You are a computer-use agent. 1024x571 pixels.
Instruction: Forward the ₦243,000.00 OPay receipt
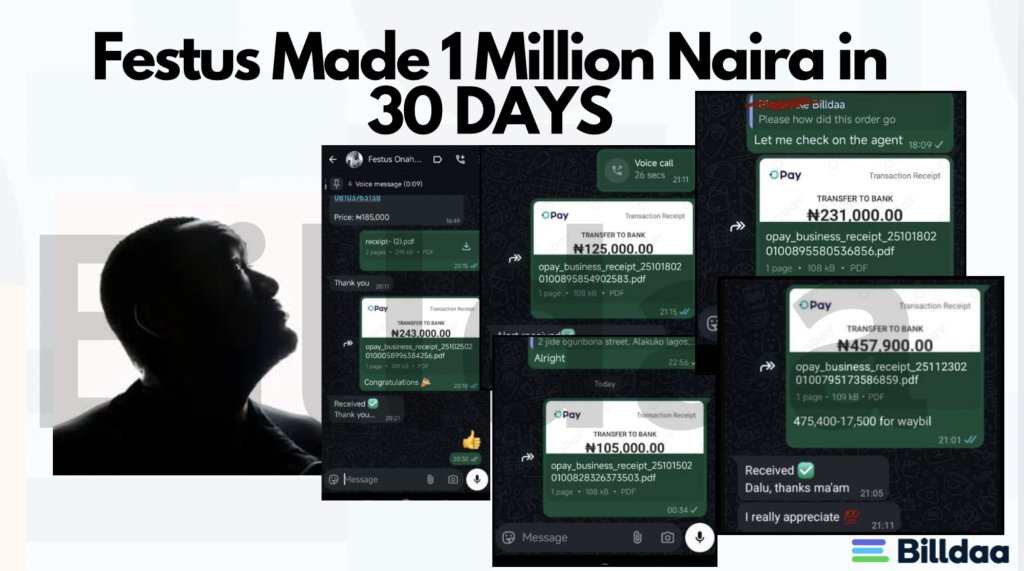(x=348, y=343)
